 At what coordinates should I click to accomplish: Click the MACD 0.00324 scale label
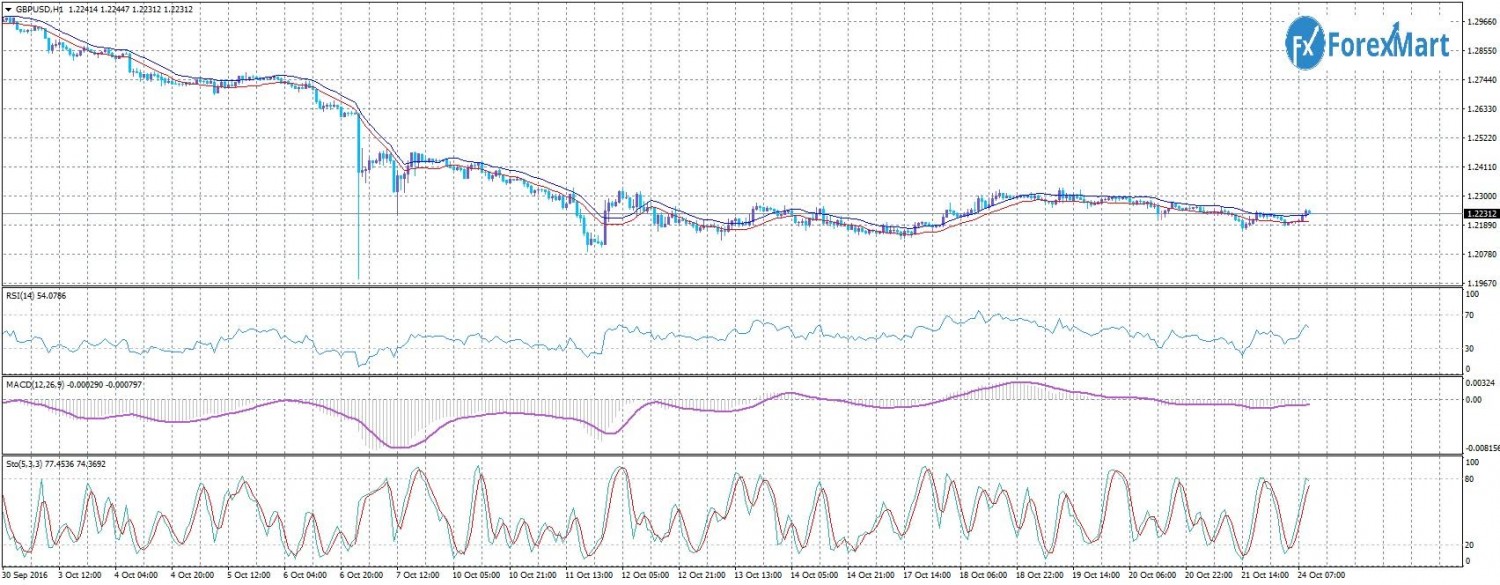tap(1479, 383)
